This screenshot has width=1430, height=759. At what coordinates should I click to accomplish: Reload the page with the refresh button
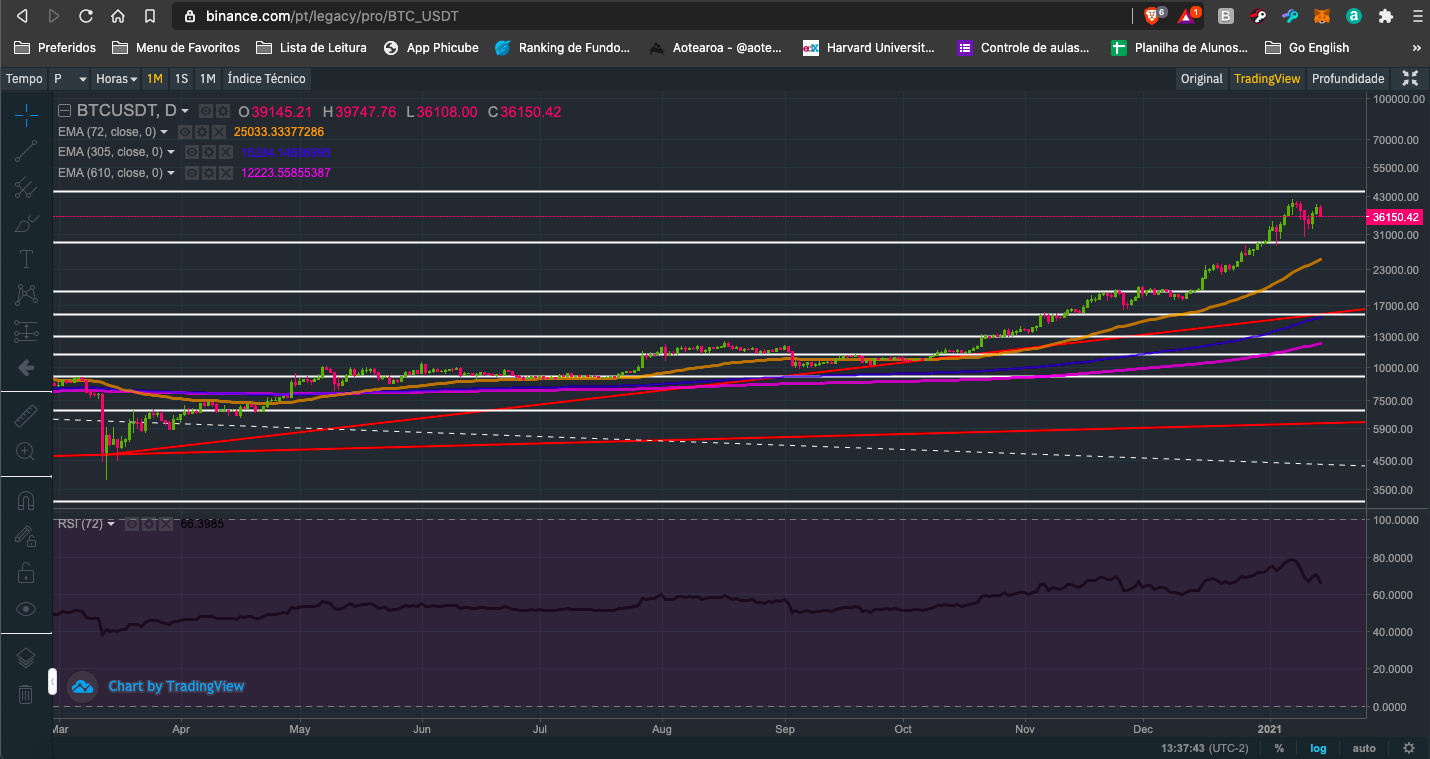tap(86, 16)
